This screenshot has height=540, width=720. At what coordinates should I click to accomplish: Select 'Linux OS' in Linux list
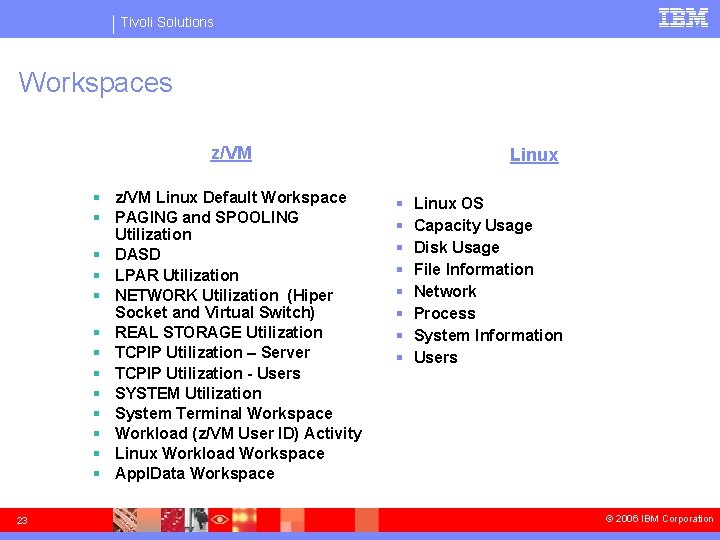(x=449, y=203)
